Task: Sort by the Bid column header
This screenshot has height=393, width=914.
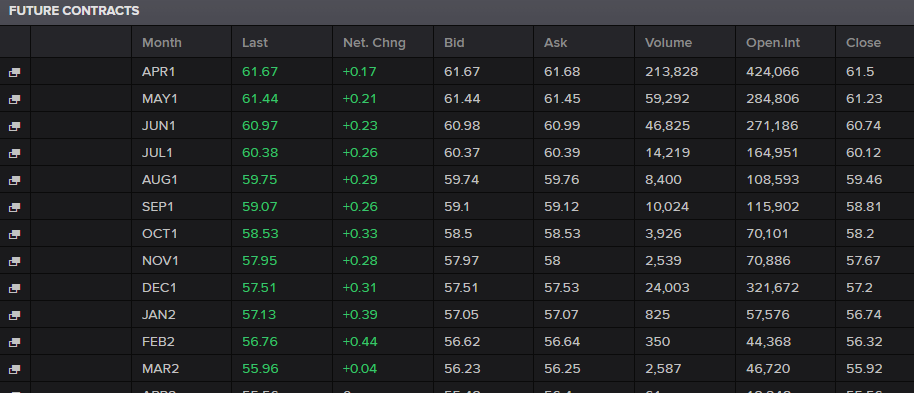Action: (454, 43)
